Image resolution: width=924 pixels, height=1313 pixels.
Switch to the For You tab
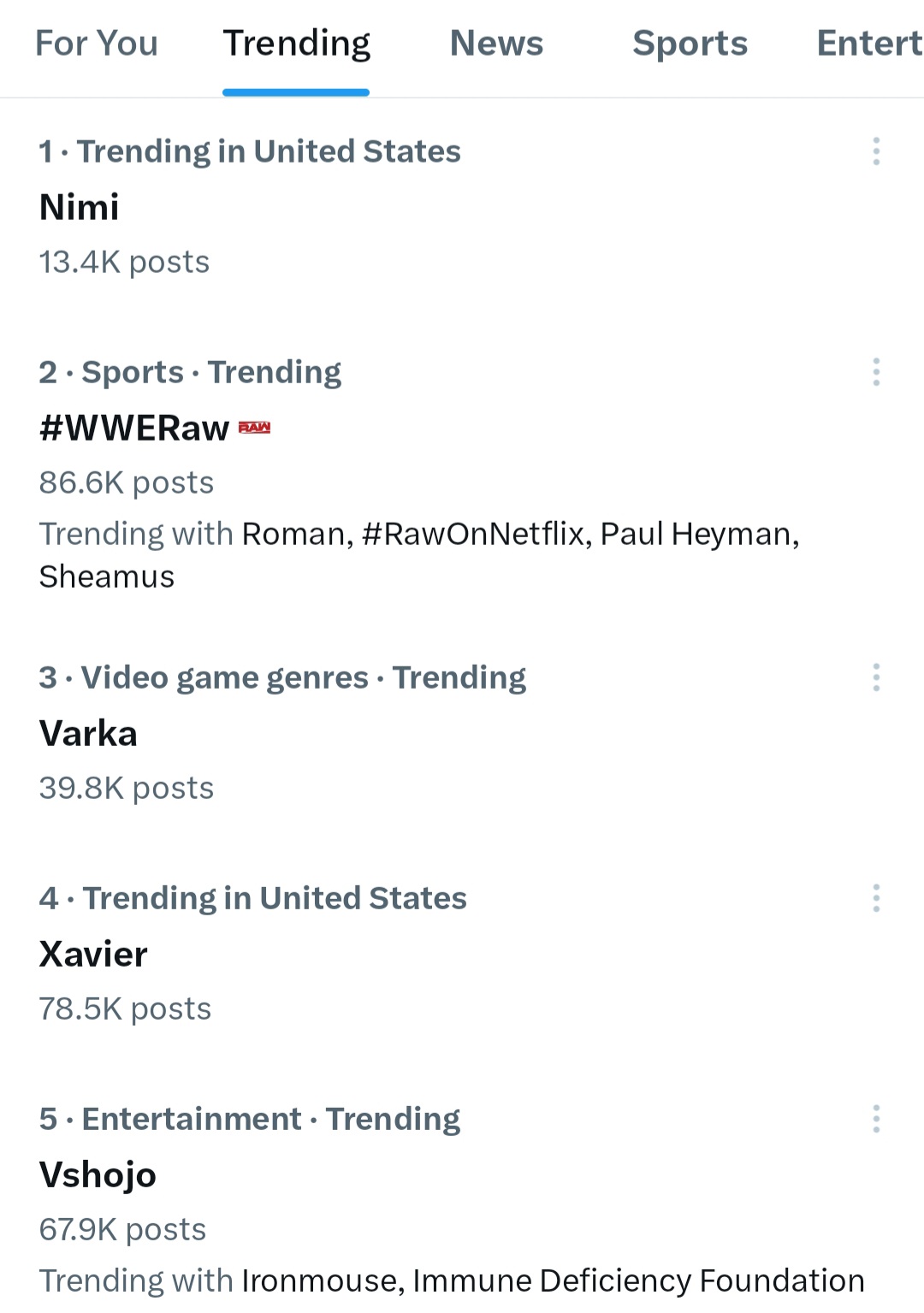pyautogui.click(x=97, y=44)
